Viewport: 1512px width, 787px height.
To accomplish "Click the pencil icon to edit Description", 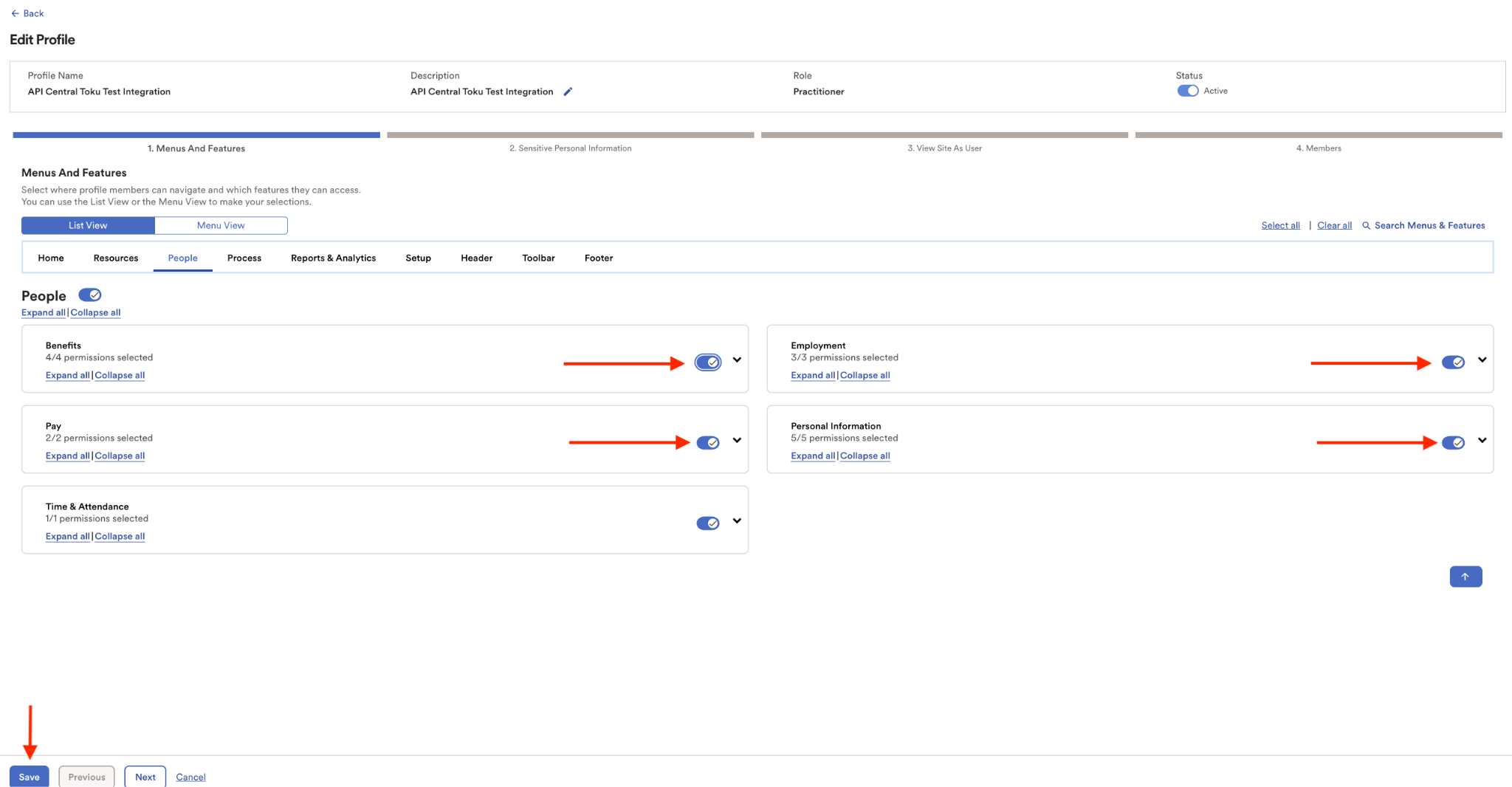I will pyautogui.click(x=568, y=92).
